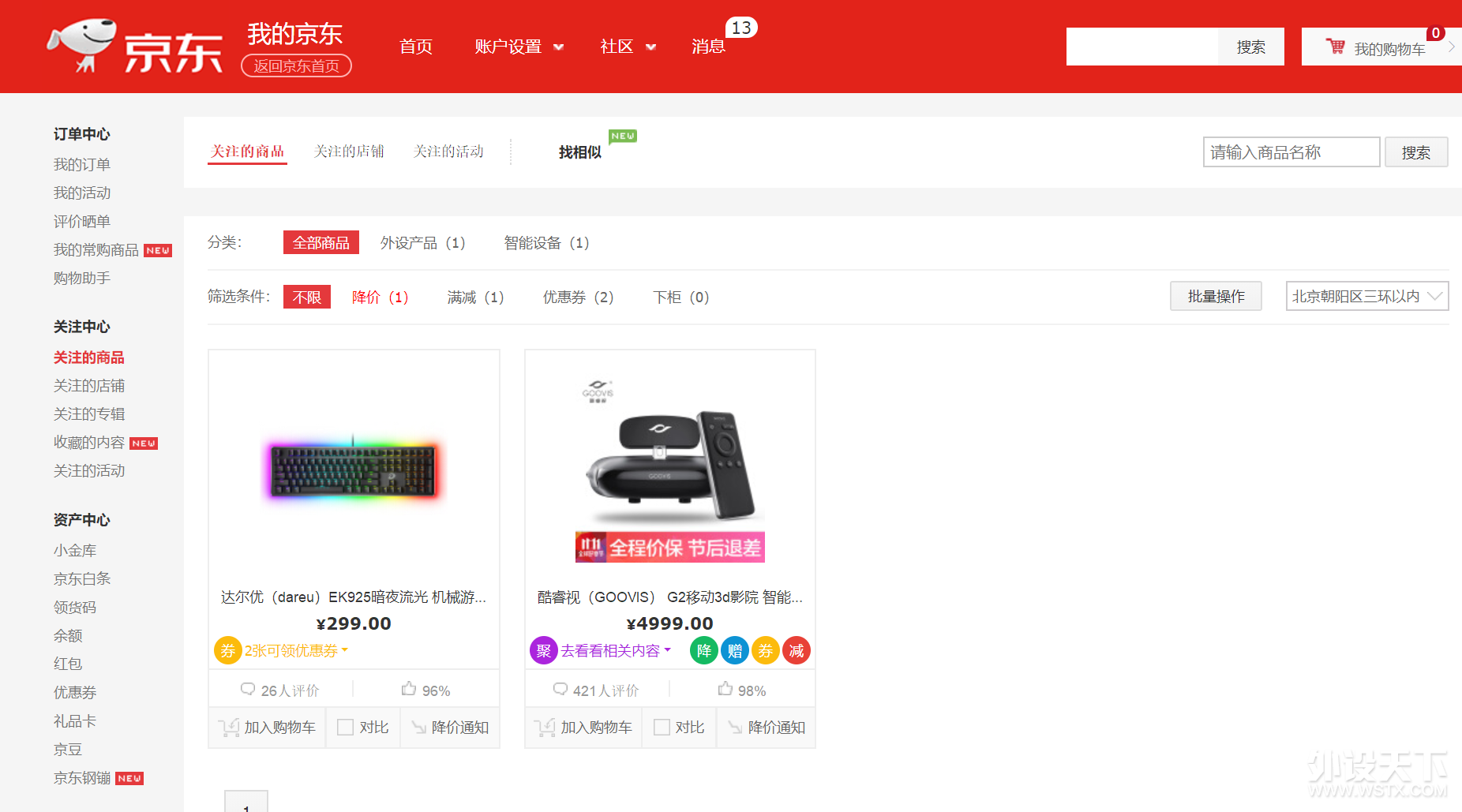
Task: Expand the 2张可领优惠券 coupon dropdown
Action: coord(296,651)
